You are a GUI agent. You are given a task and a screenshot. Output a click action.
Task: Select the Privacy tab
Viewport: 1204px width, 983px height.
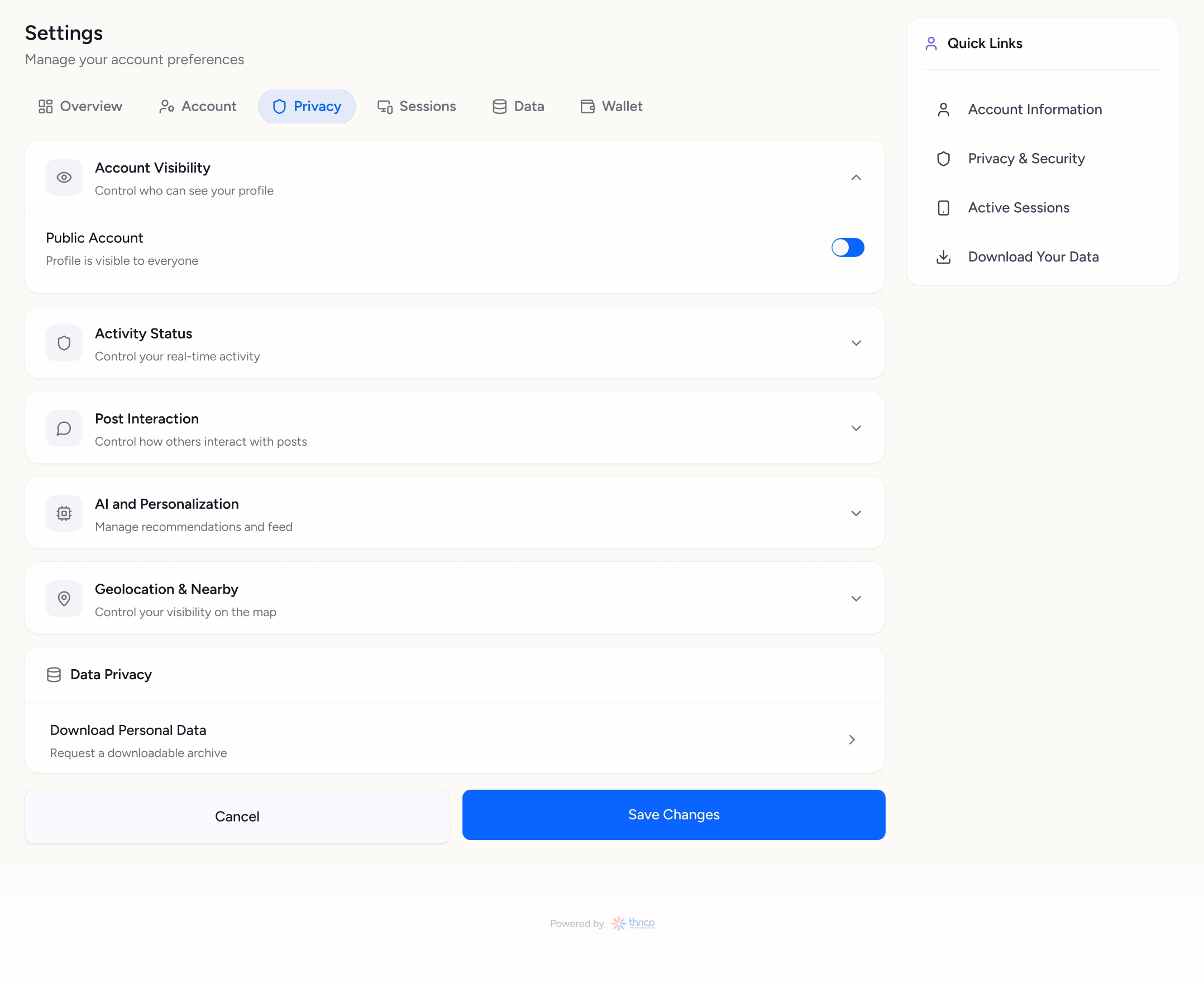coord(307,107)
